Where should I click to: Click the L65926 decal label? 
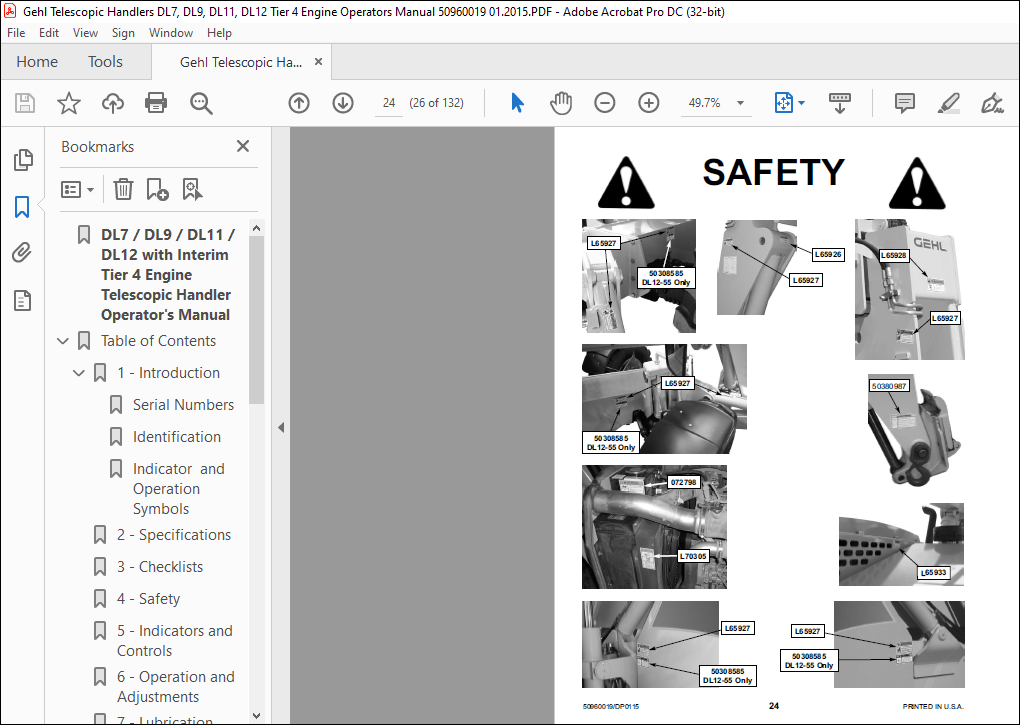pyautogui.click(x=828, y=254)
